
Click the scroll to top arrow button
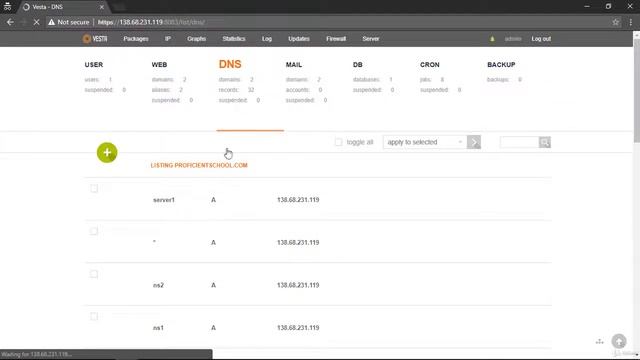[x=619, y=341]
